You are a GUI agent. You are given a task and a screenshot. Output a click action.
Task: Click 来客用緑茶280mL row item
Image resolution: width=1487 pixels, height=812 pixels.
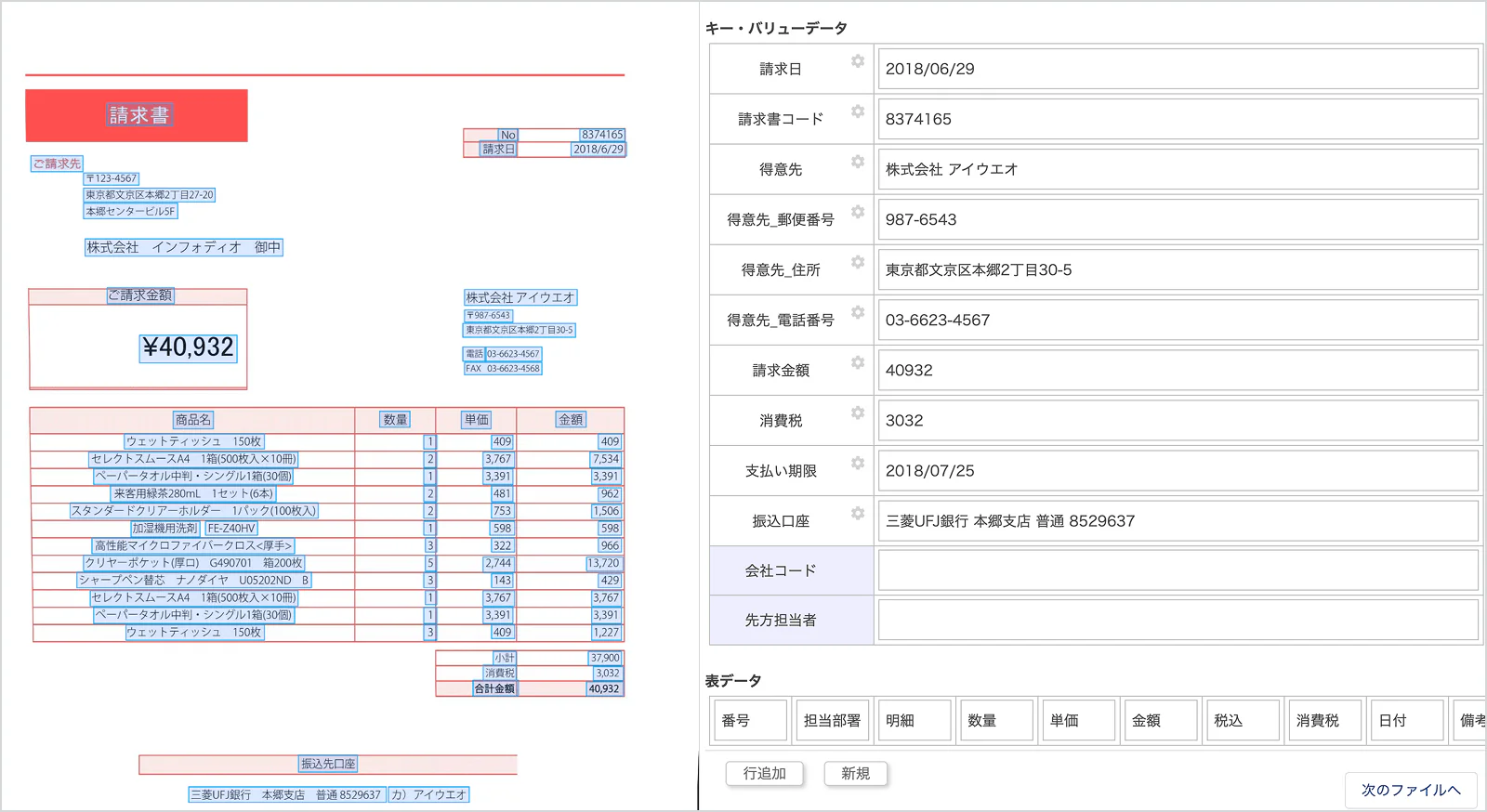pyautogui.click(x=193, y=493)
